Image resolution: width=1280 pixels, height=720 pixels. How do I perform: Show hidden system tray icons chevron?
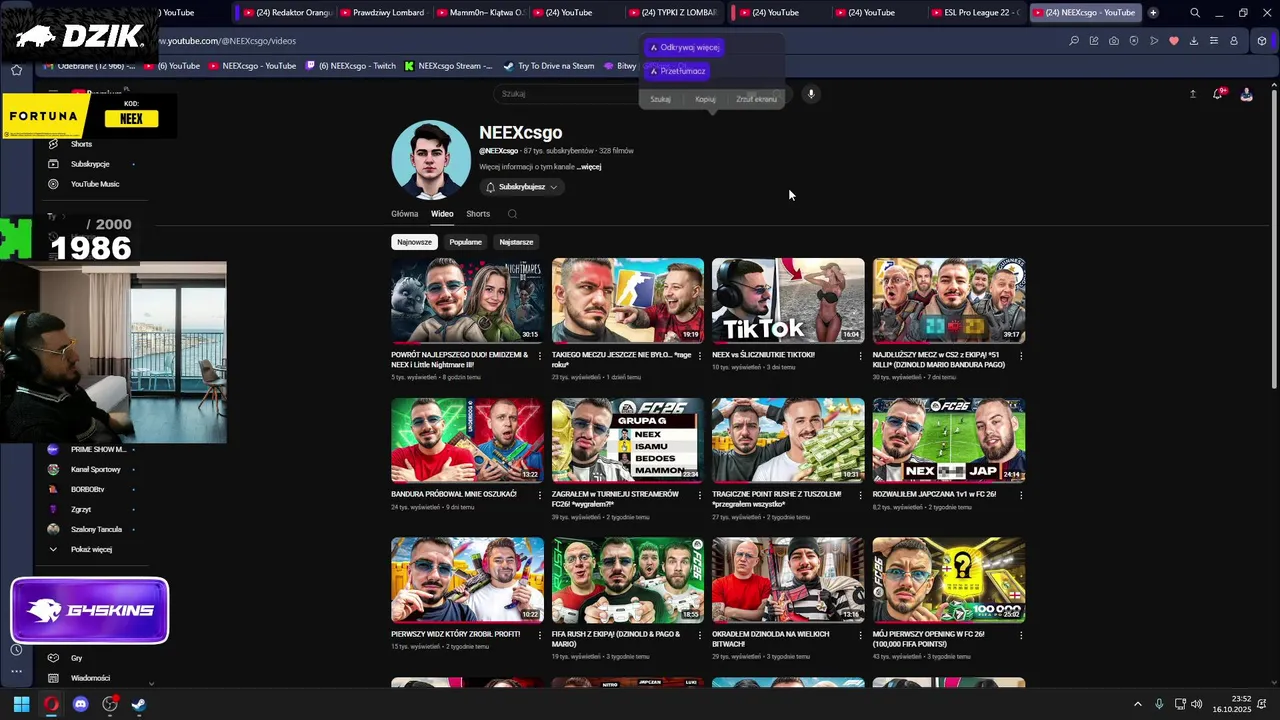click(1137, 704)
